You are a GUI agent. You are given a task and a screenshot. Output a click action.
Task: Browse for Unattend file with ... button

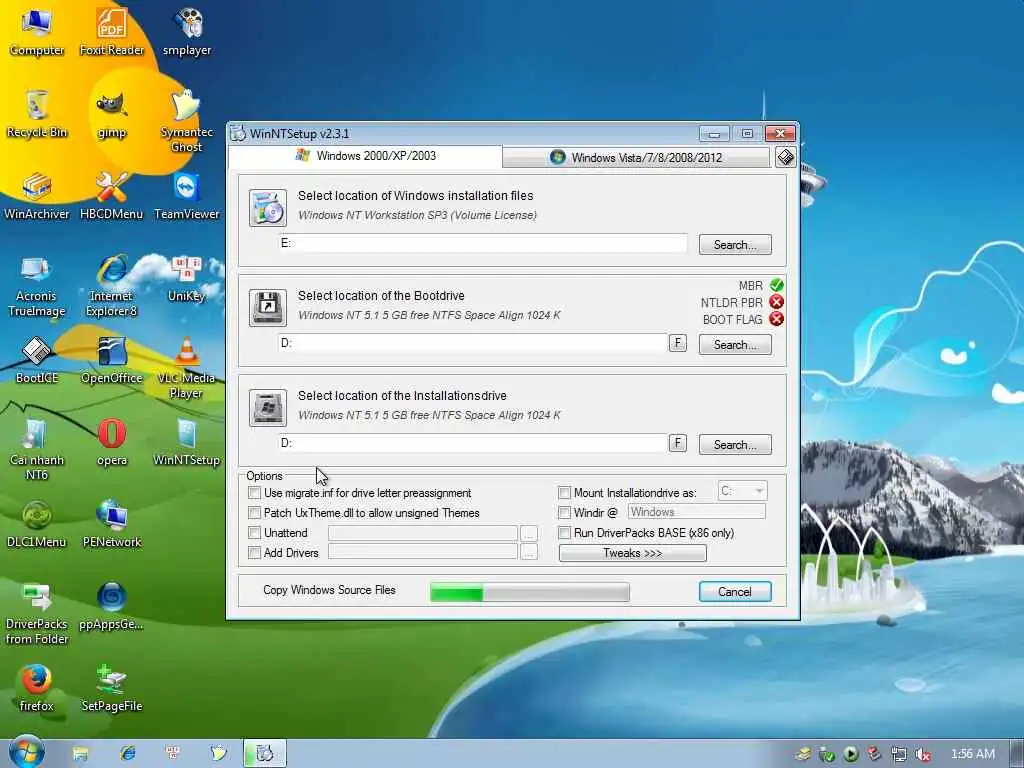(529, 534)
